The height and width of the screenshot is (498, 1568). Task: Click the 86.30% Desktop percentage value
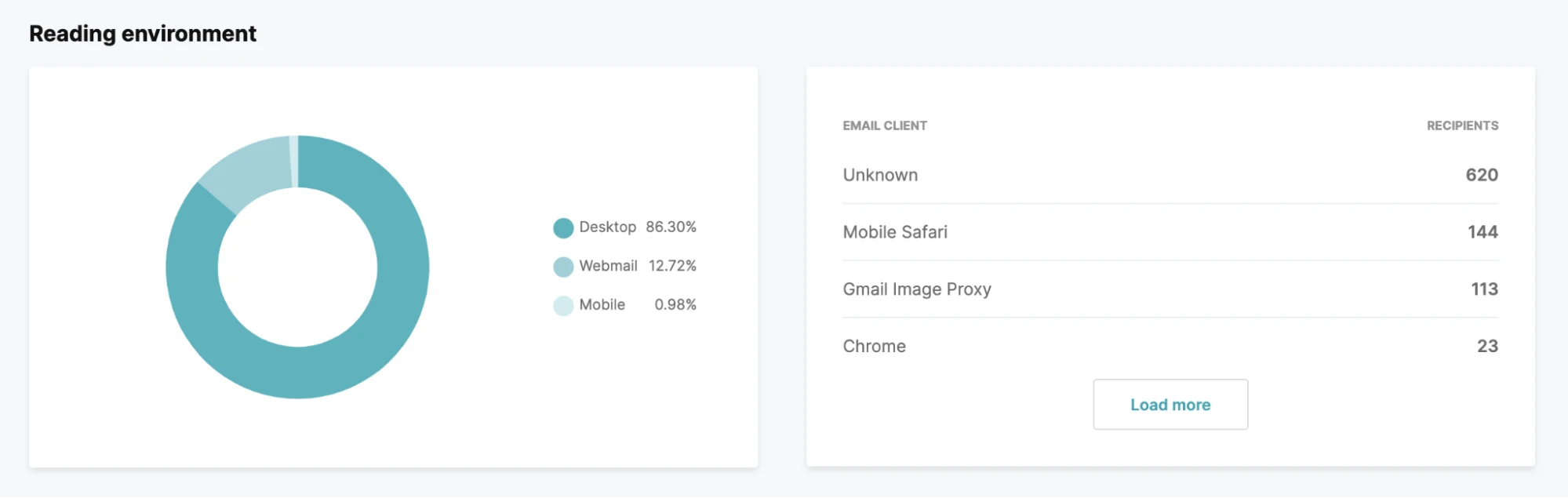[671, 227]
